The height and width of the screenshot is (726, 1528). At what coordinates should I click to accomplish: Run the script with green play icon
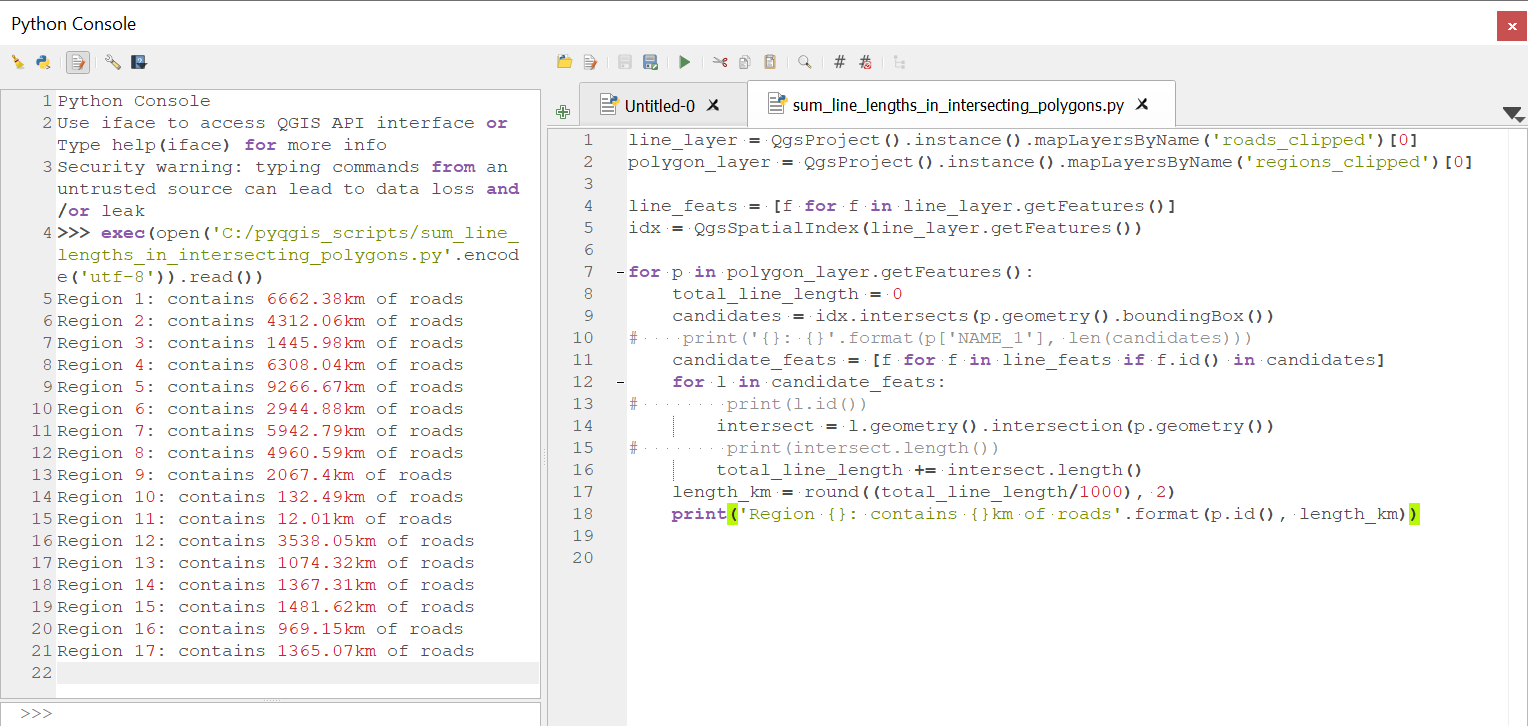click(x=684, y=62)
